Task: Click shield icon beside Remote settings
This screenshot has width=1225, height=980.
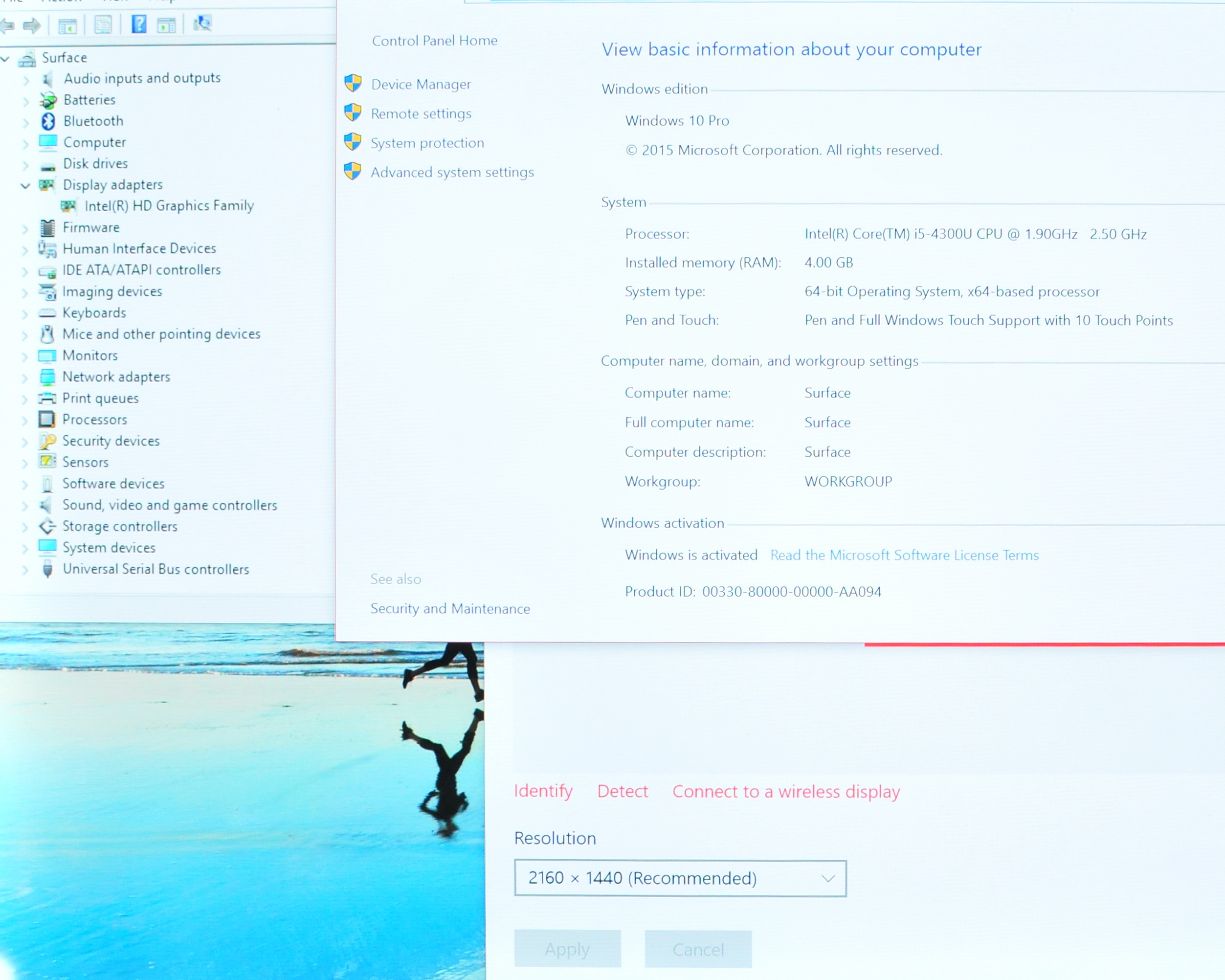Action: (353, 113)
